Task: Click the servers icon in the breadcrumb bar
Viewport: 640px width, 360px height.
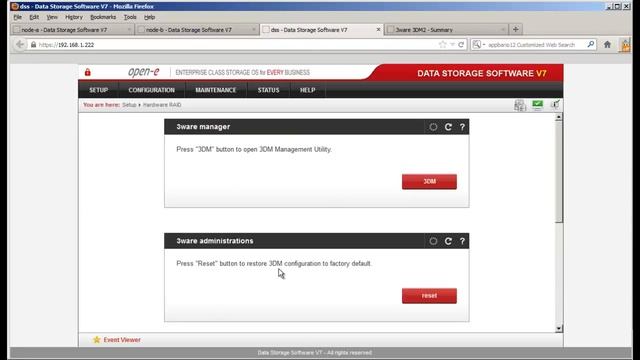Action: [520, 105]
